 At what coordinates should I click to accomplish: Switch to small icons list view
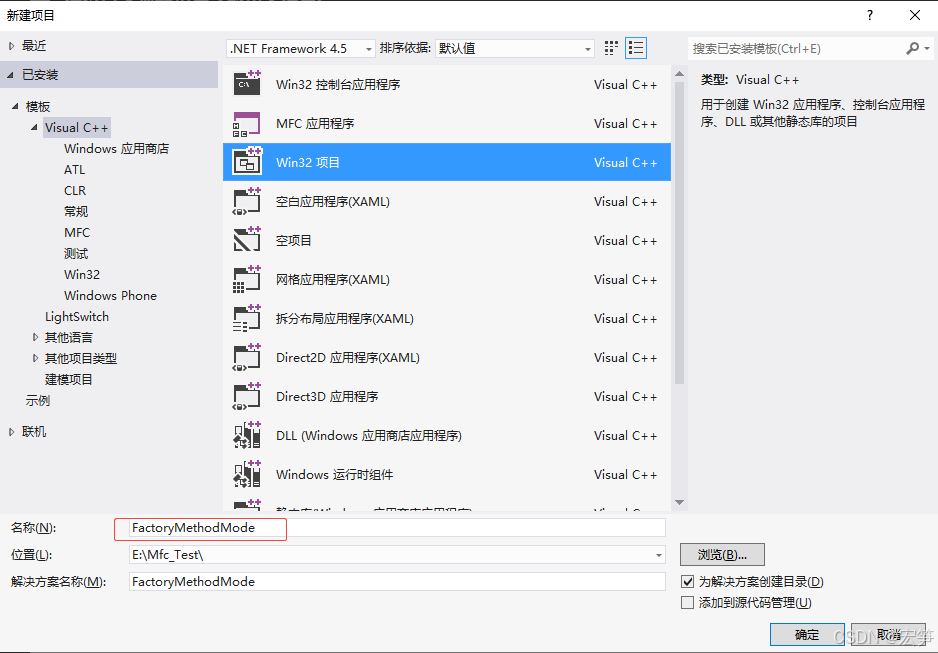(636, 48)
